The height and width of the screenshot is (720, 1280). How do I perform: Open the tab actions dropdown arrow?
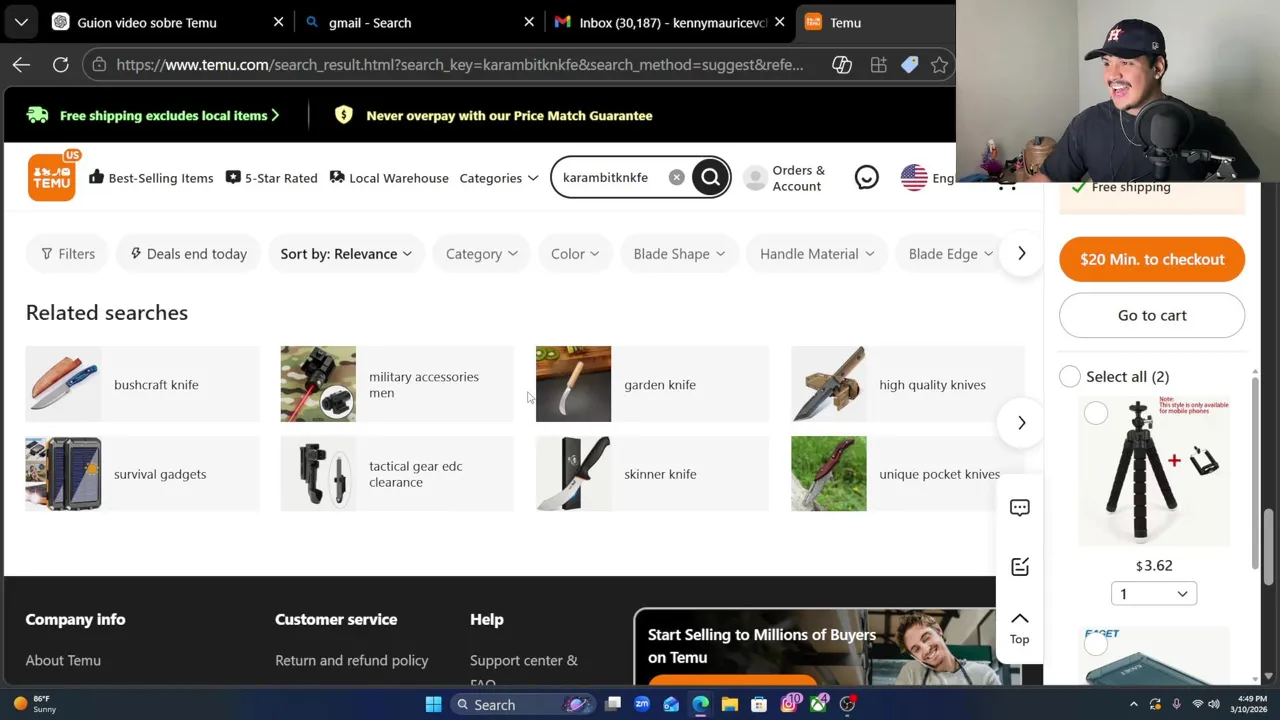(x=21, y=22)
